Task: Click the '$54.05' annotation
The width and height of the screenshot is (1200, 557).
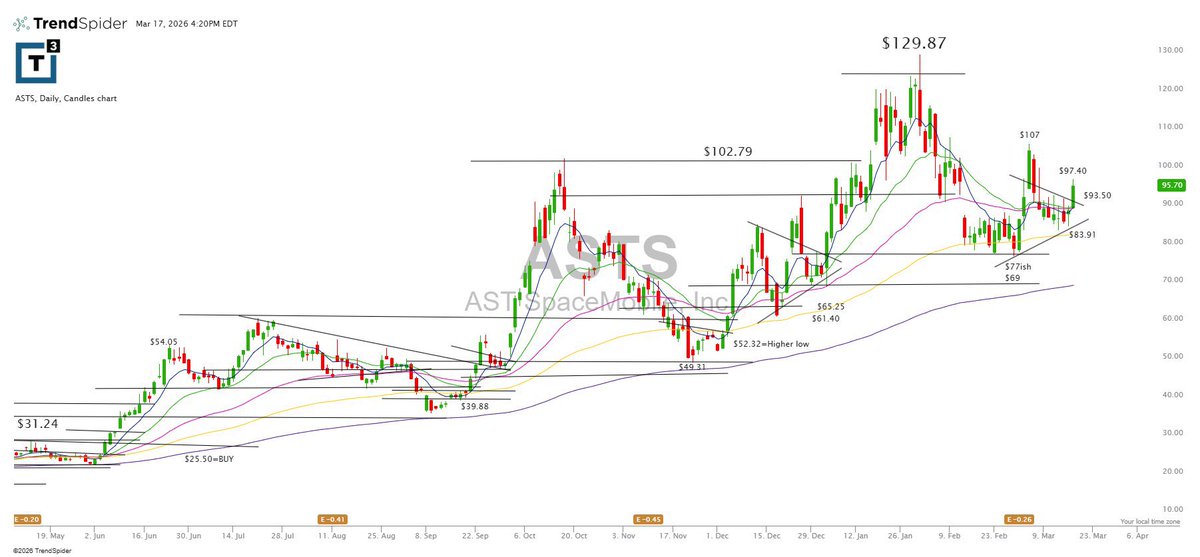Action: click(x=164, y=341)
